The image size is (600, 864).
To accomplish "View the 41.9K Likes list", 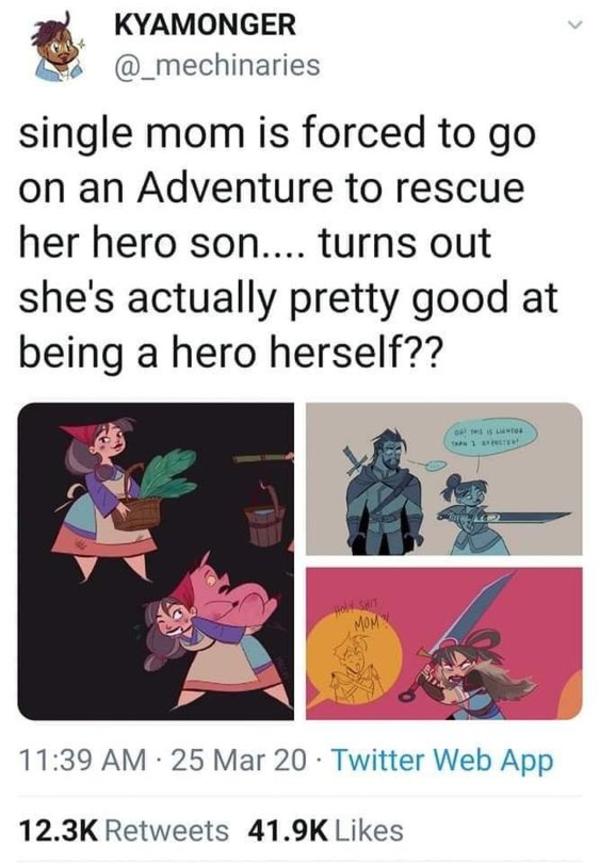I will click(326, 830).
